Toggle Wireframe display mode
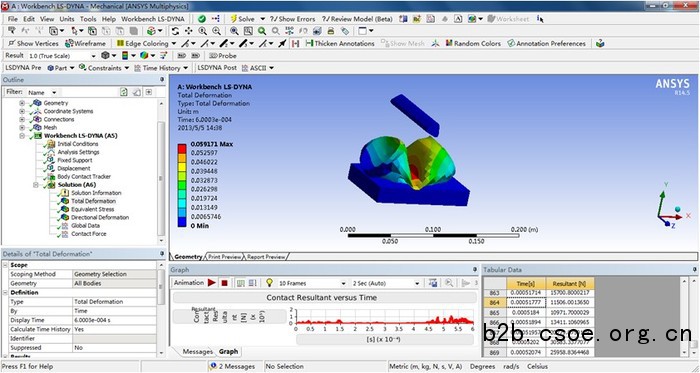The width and height of the screenshot is (700, 373). point(85,43)
